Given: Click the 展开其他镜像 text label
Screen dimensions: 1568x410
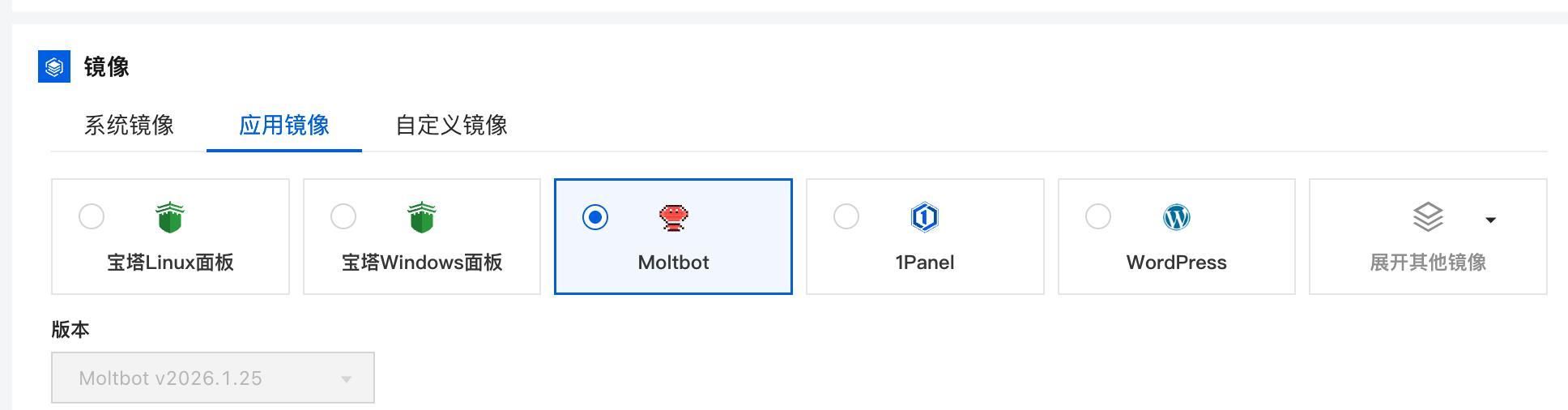Looking at the screenshot, I should [x=1428, y=263].
